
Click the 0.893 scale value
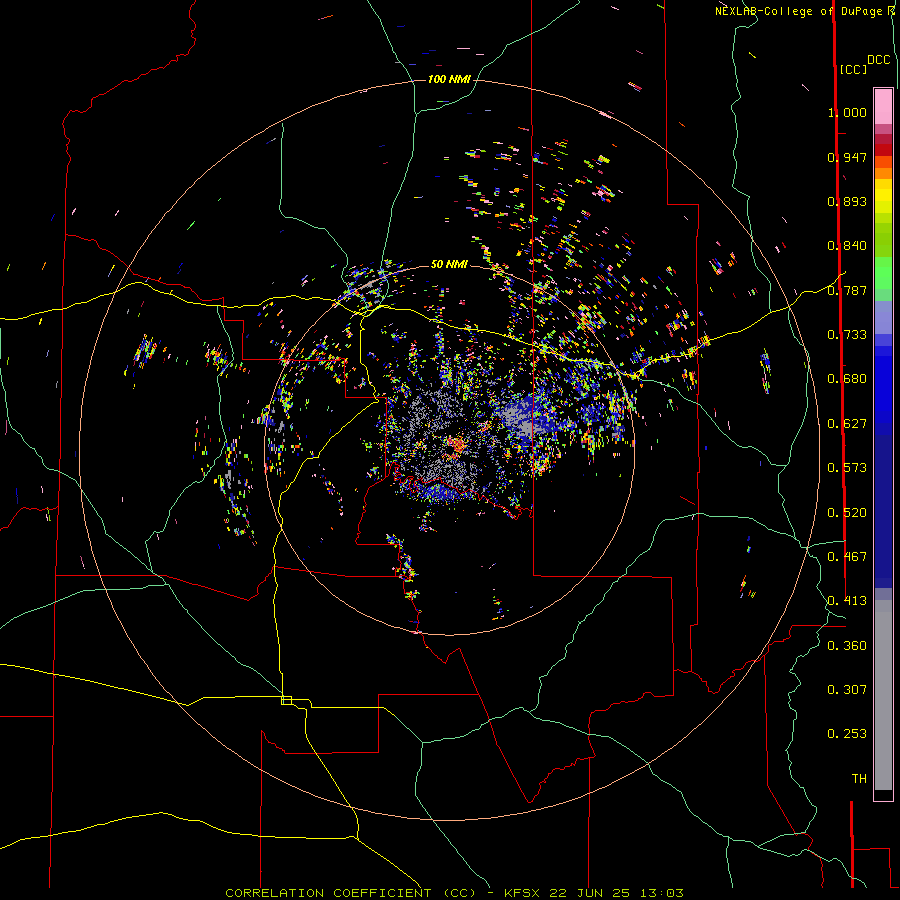[847, 201]
